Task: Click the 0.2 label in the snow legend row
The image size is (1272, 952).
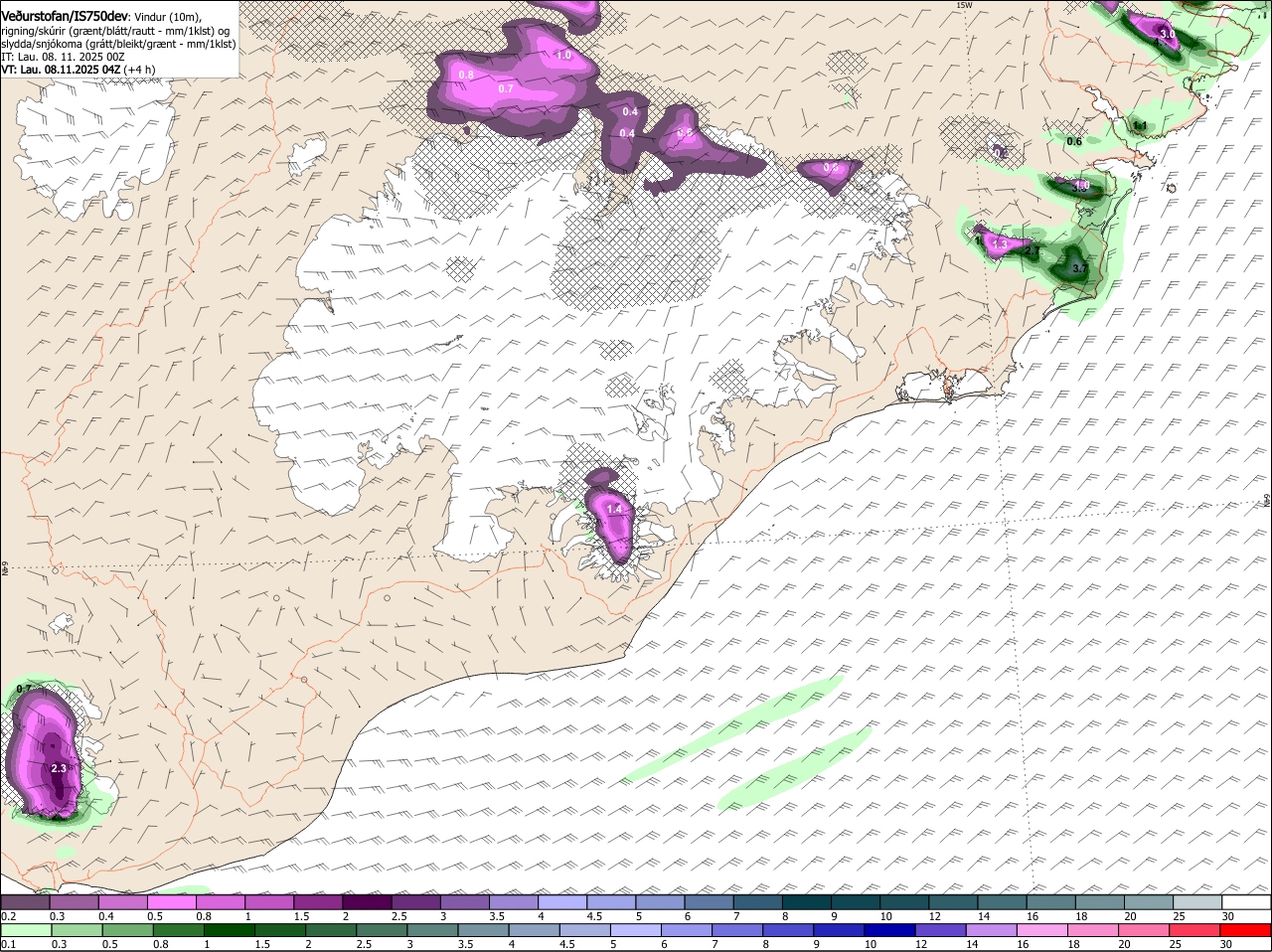Action: 8,916
